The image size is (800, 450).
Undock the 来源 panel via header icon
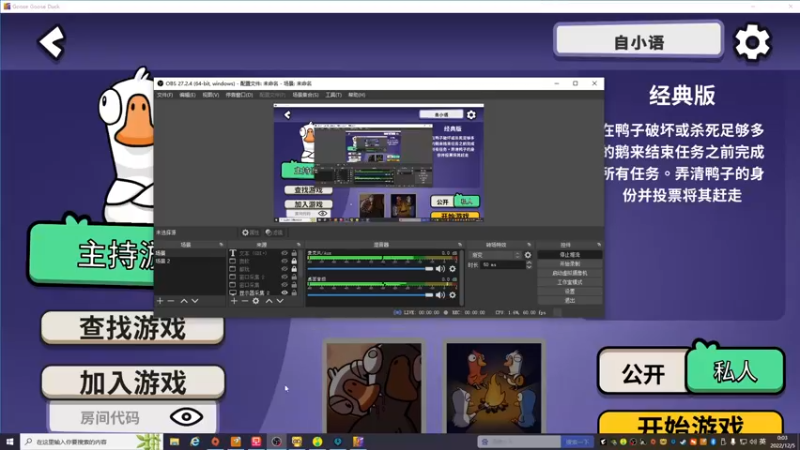click(298, 245)
